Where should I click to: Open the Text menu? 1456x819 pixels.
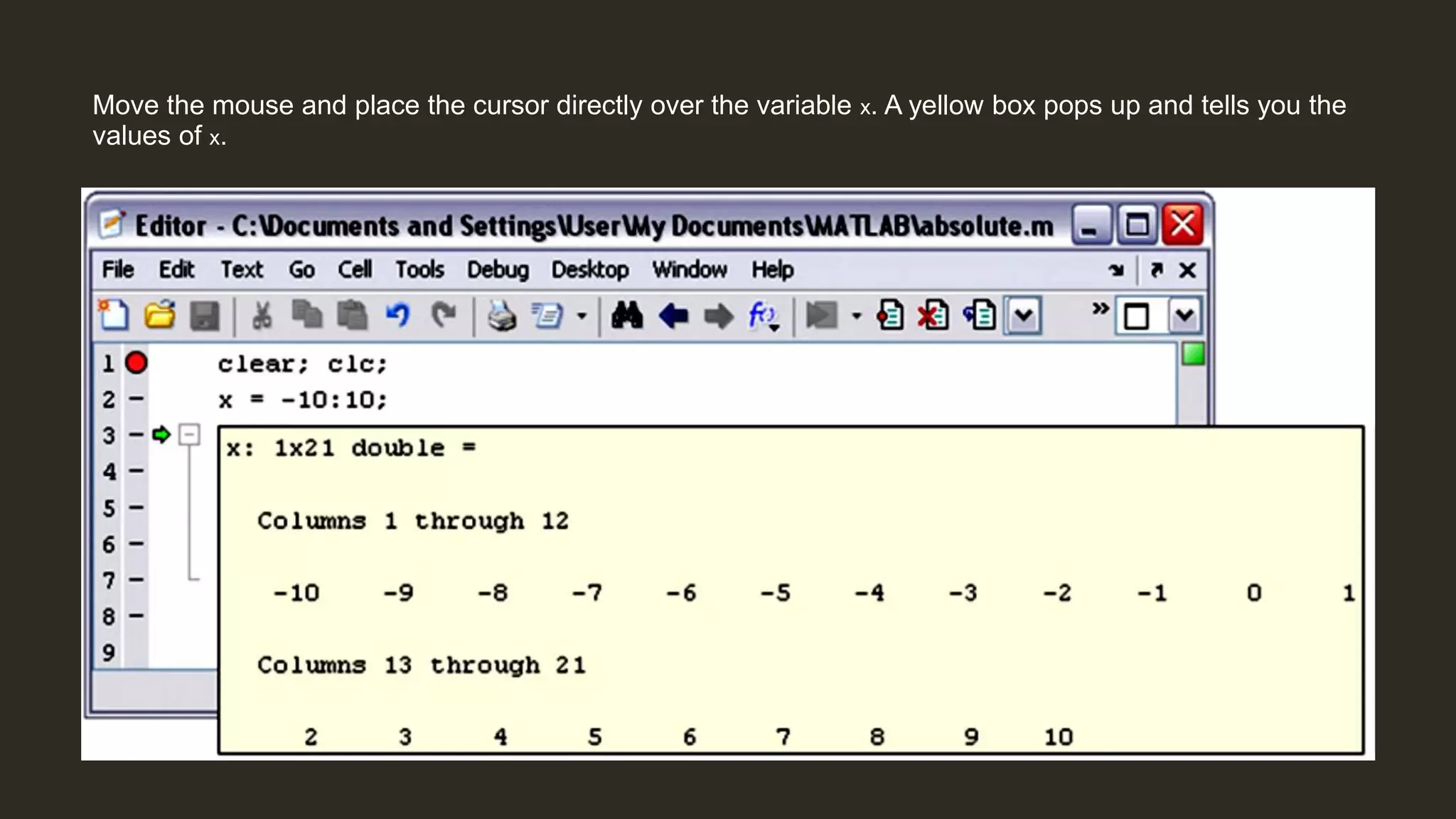tap(242, 269)
